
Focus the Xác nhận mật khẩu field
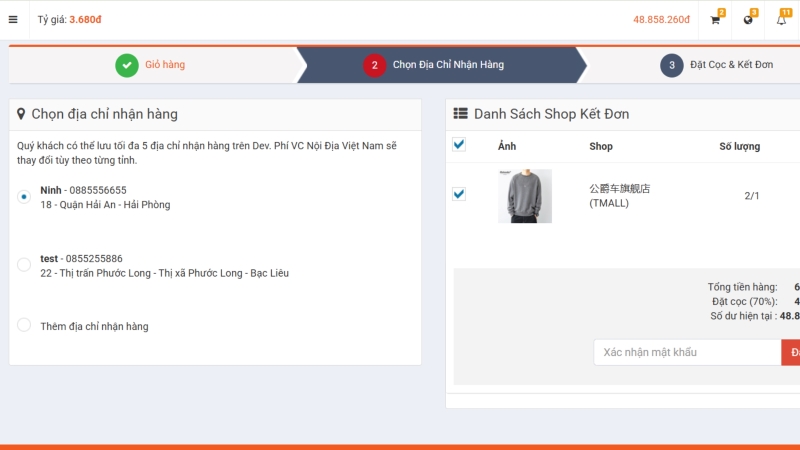click(687, 352)
